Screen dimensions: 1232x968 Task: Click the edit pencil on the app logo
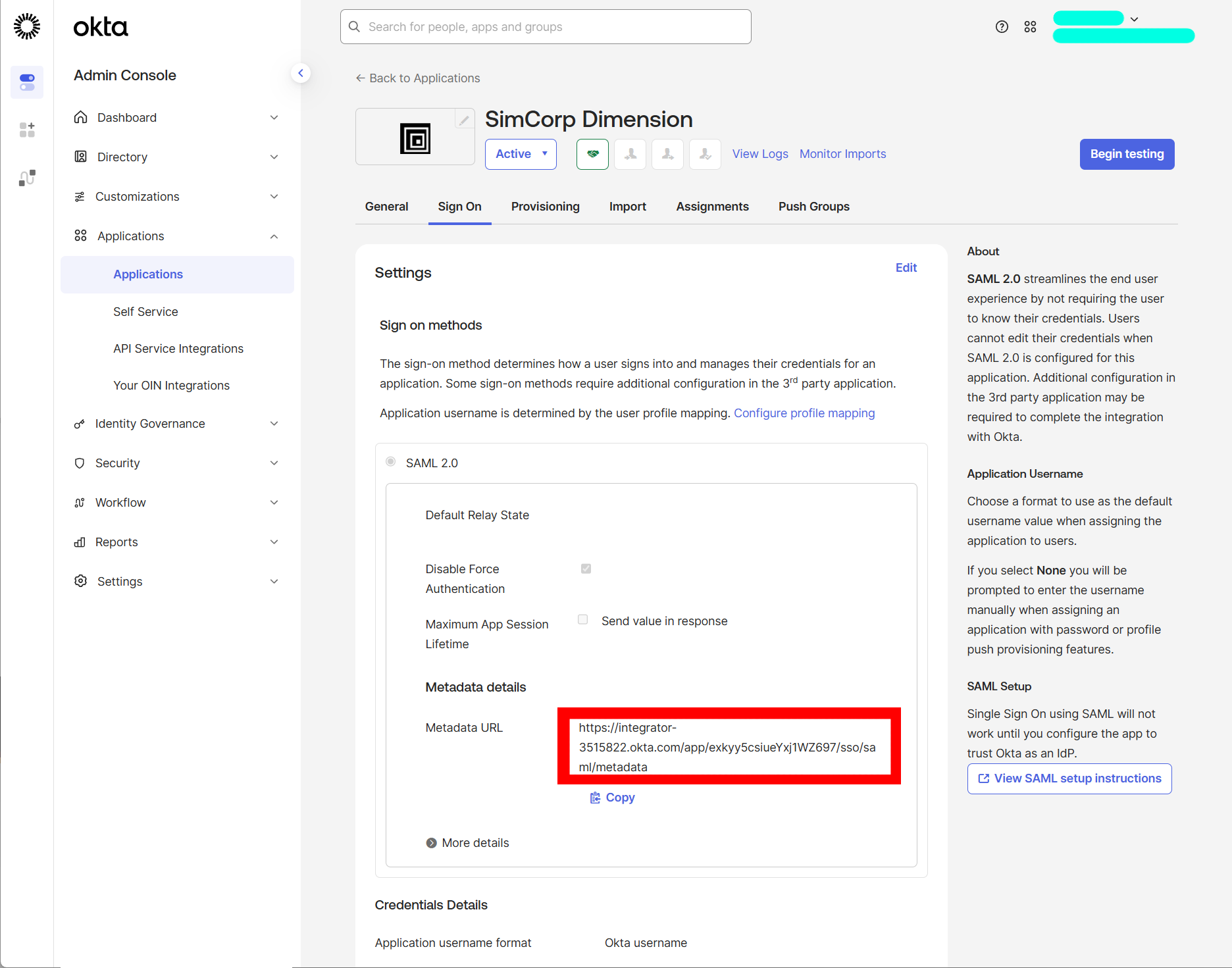click(x=464, y=119)
